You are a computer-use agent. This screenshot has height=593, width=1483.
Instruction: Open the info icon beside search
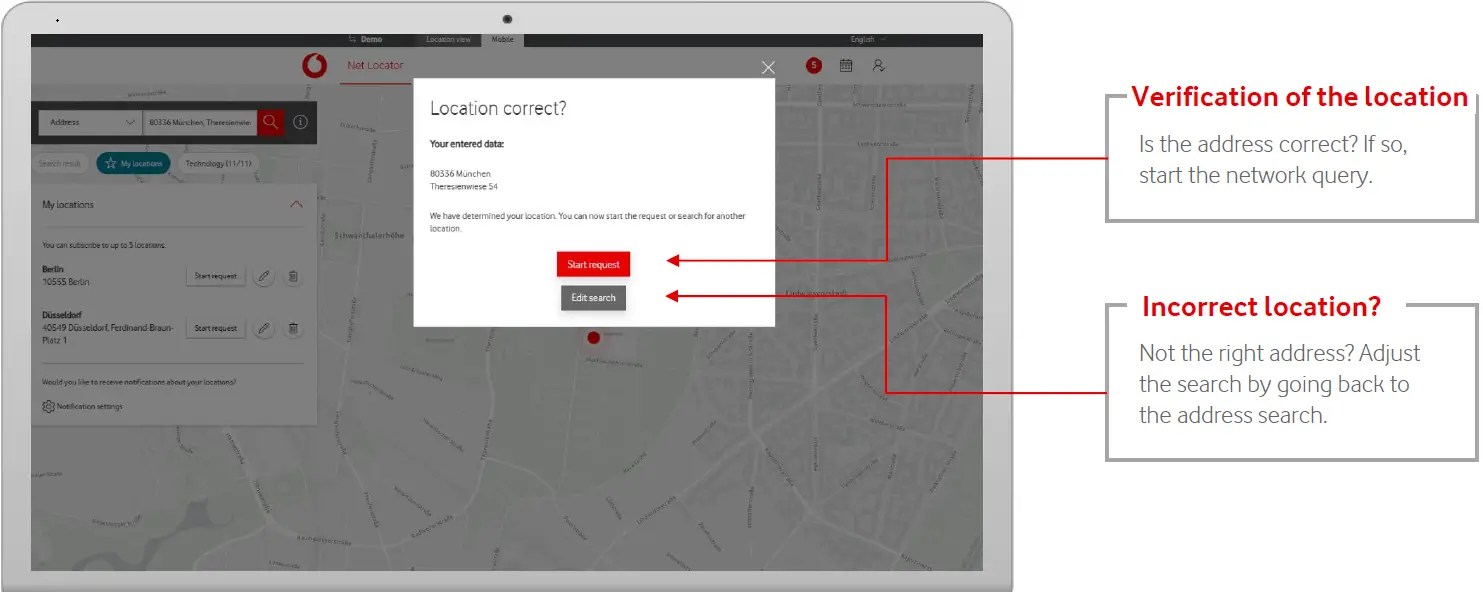300,122
